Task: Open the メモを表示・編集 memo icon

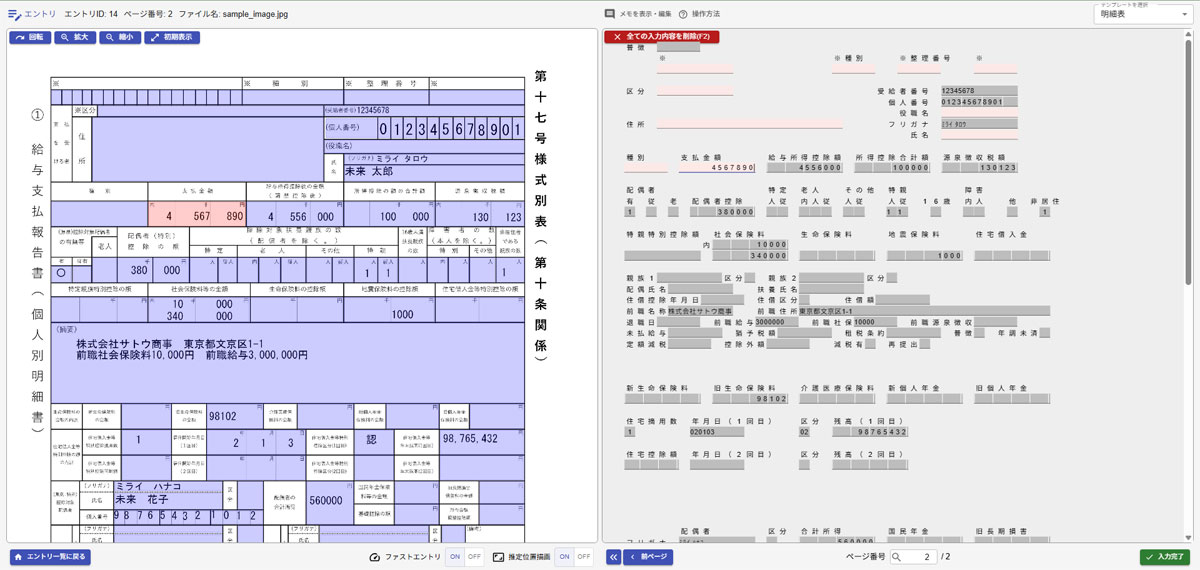Action: point(610,14)
